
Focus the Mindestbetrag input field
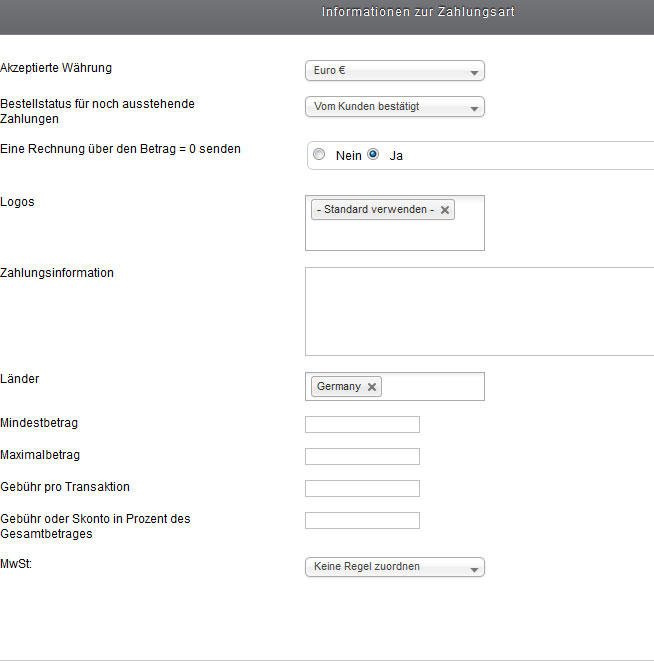[362, 425]
